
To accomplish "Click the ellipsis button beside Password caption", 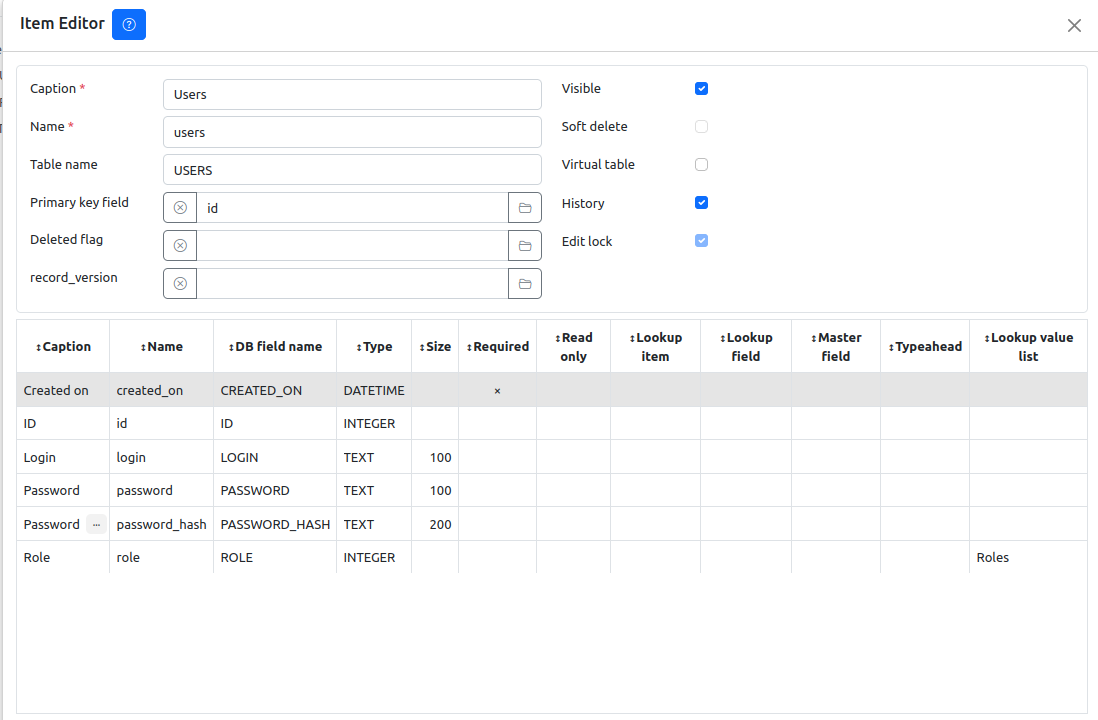I will 96,524.
